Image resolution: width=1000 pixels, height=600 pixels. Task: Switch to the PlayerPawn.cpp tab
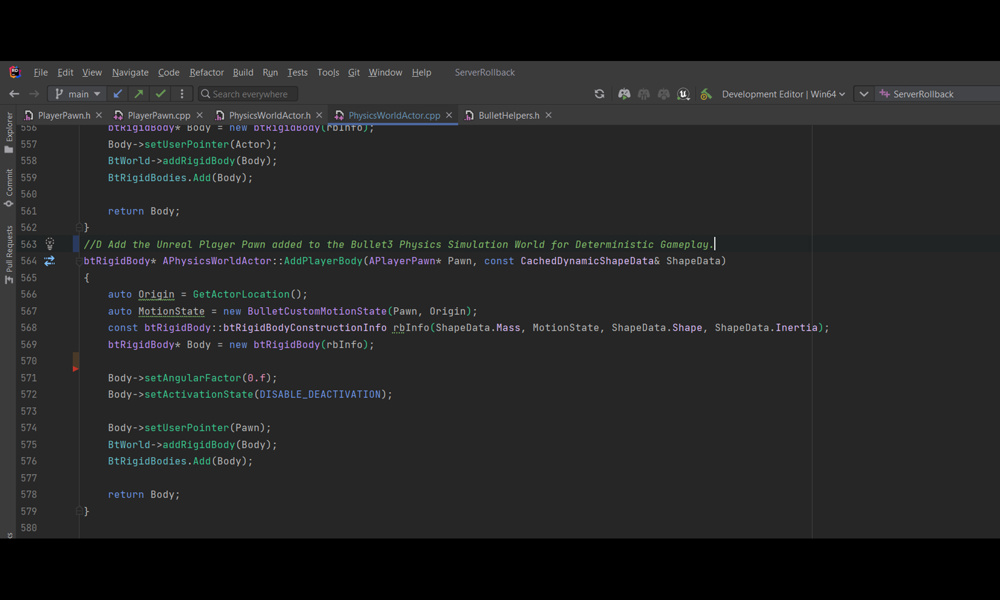point(158,116)
